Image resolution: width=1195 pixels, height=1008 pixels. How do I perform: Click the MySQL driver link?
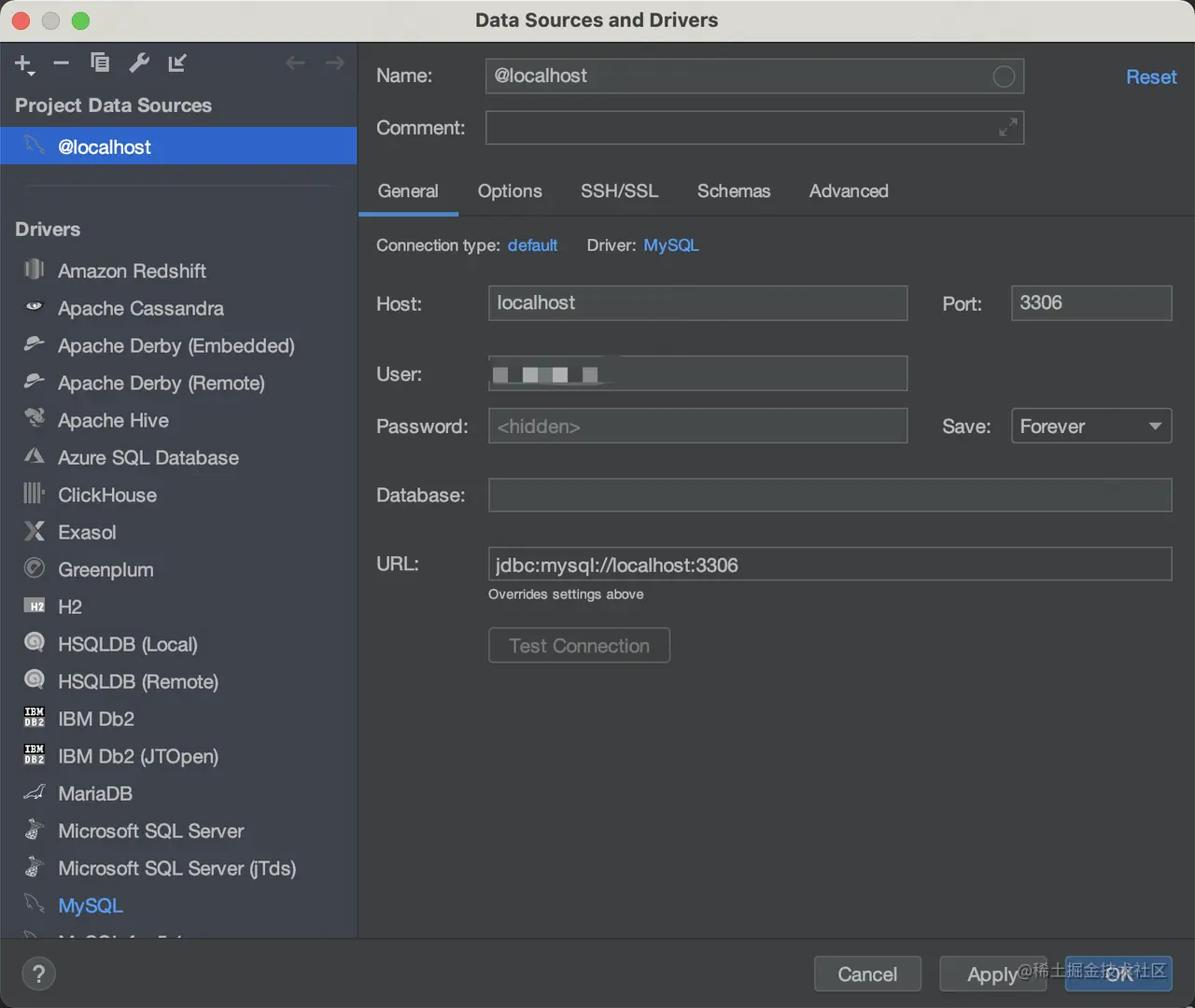[x=671, y=245]
